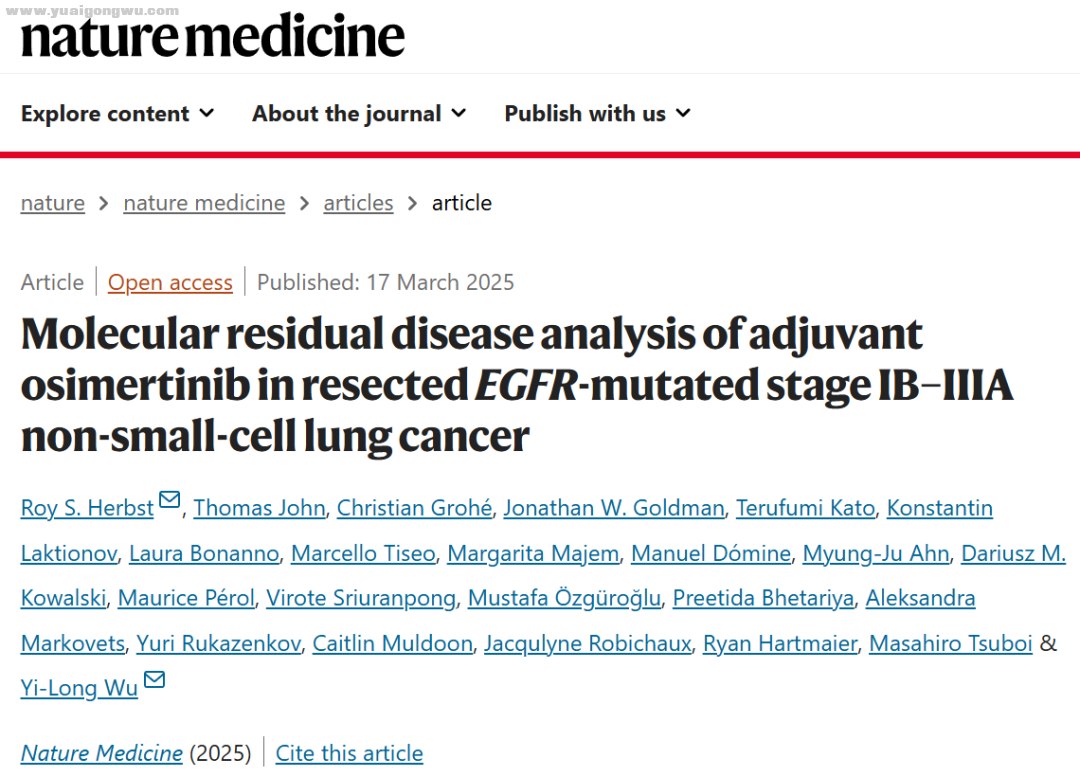1080x777 pixels.
Task: View author Jonathan W. Goldman
Action: coord(614,508)
